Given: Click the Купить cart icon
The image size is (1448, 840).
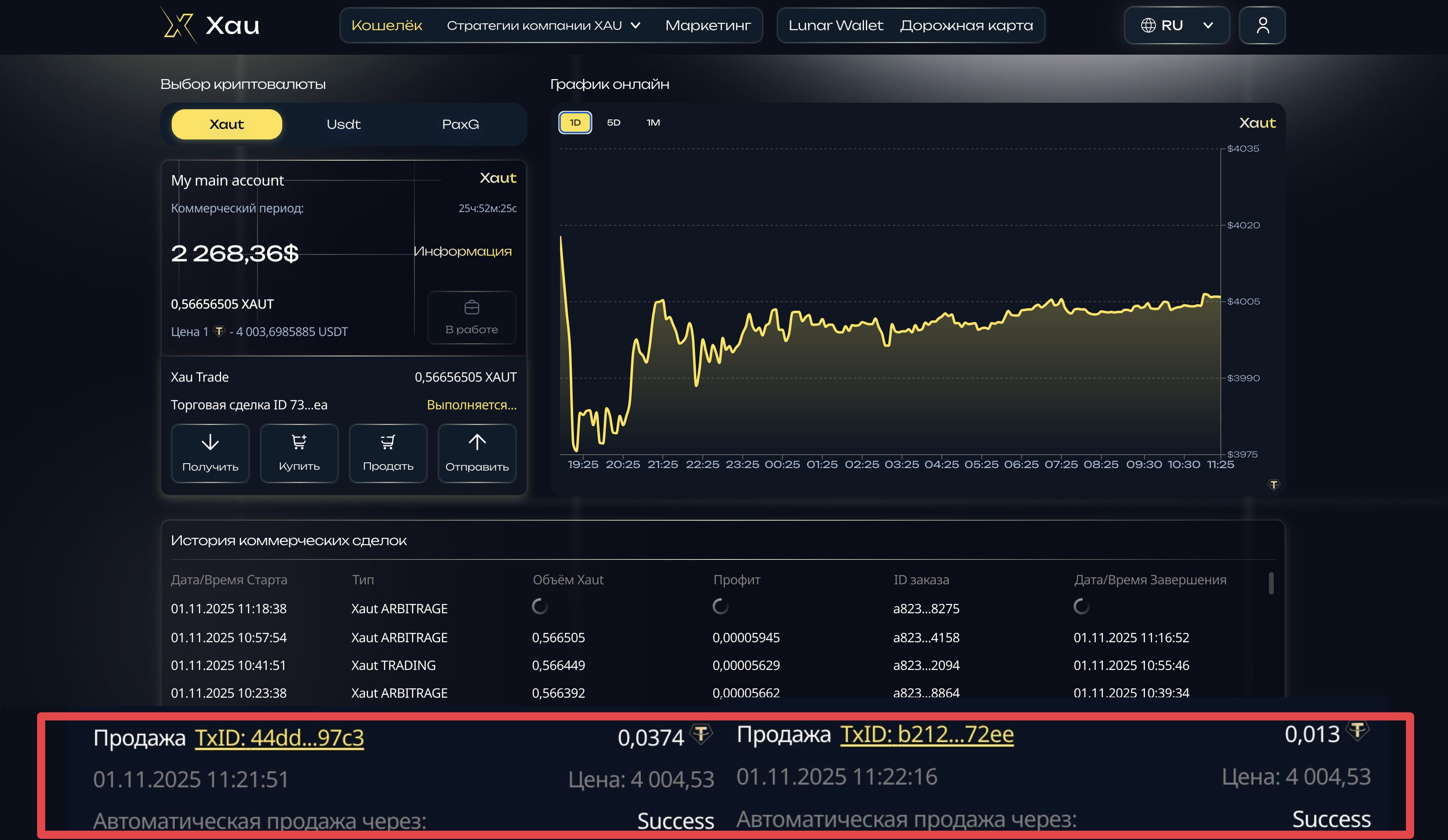Looking at the screenshot, I should click(x=299, y=442).
